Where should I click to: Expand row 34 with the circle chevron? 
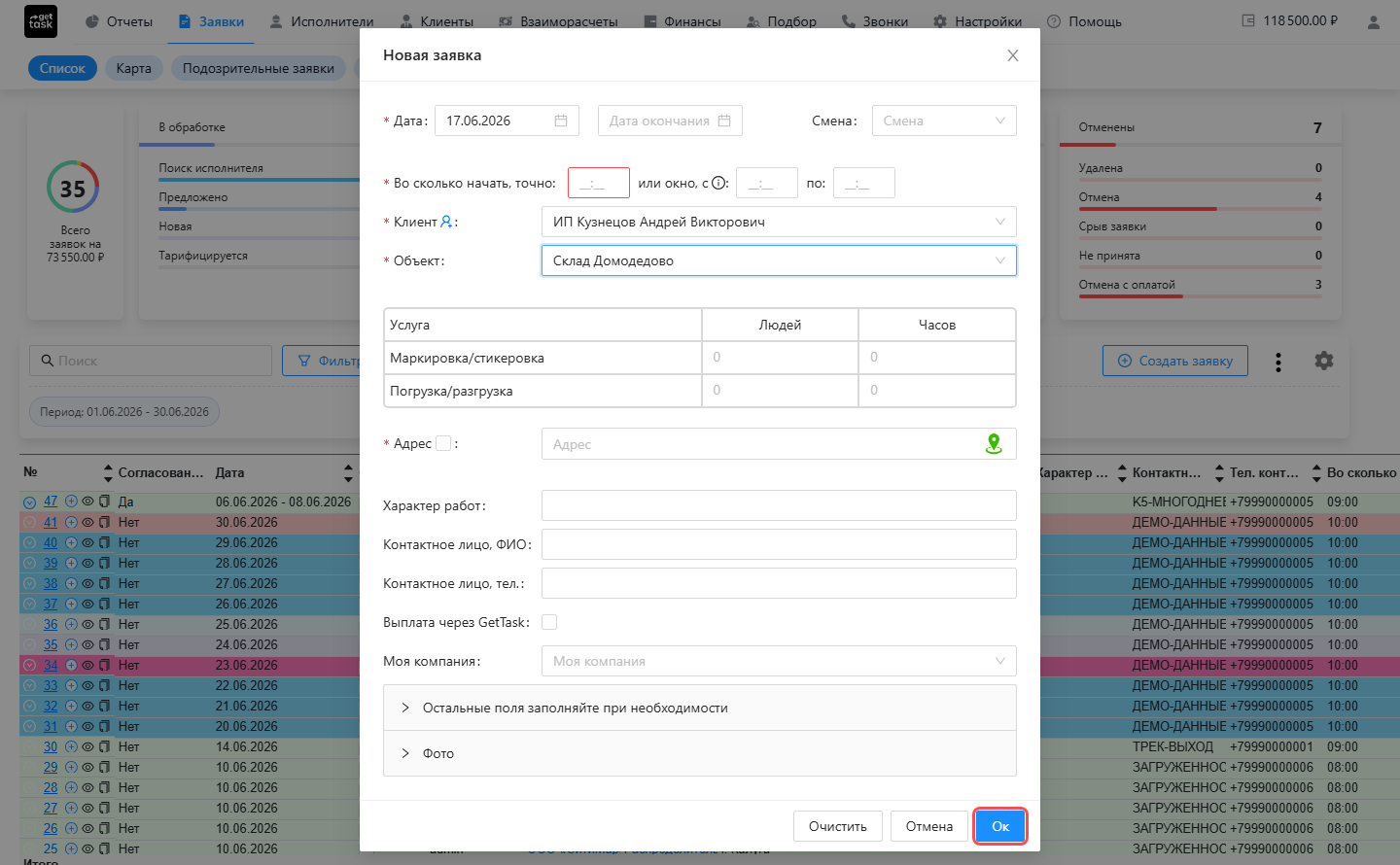[x=29, y=665]
